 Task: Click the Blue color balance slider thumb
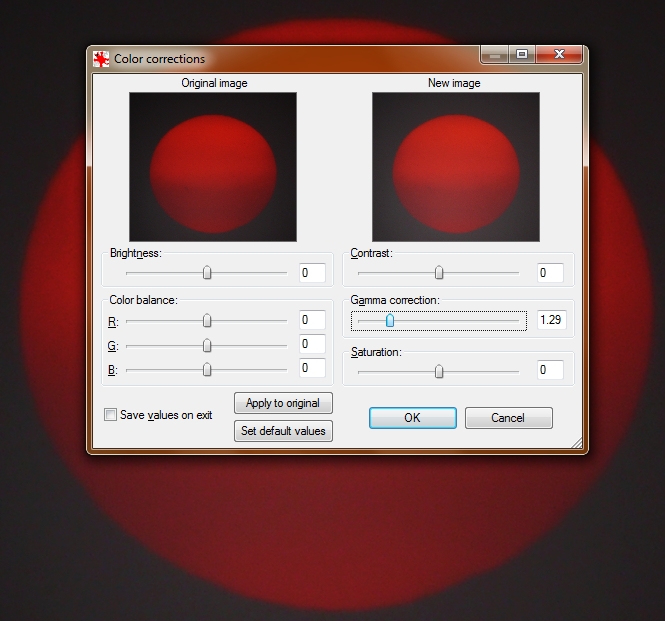click(207, 369)
